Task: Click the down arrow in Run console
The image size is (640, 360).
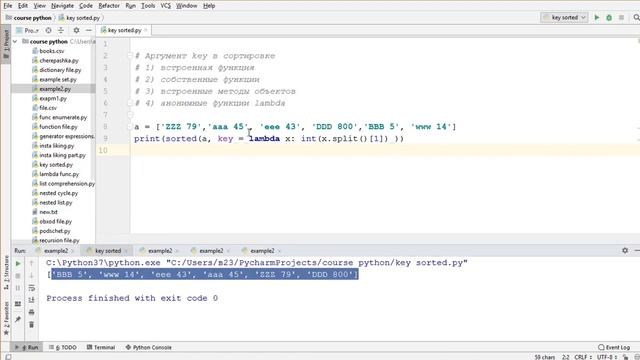Action: [31, 276]
